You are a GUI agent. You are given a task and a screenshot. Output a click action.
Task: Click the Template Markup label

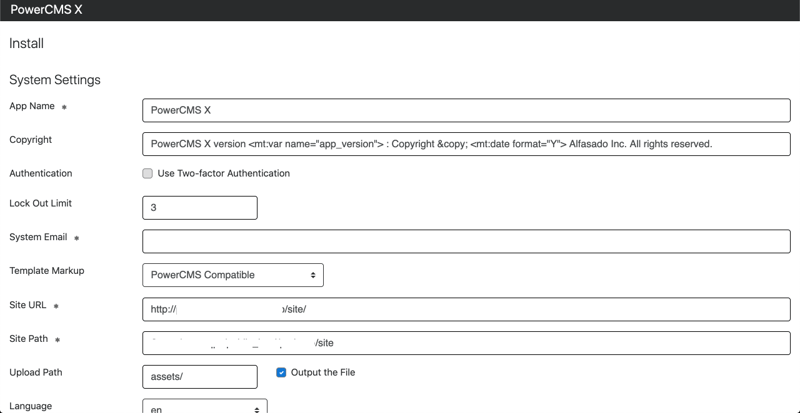tap(46, 271)
